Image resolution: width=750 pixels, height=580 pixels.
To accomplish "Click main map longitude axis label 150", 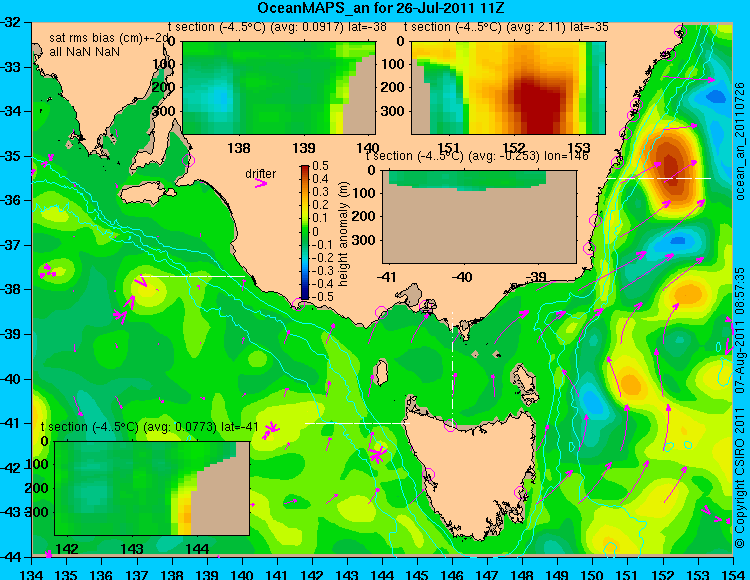I will (x=592, y=574).
